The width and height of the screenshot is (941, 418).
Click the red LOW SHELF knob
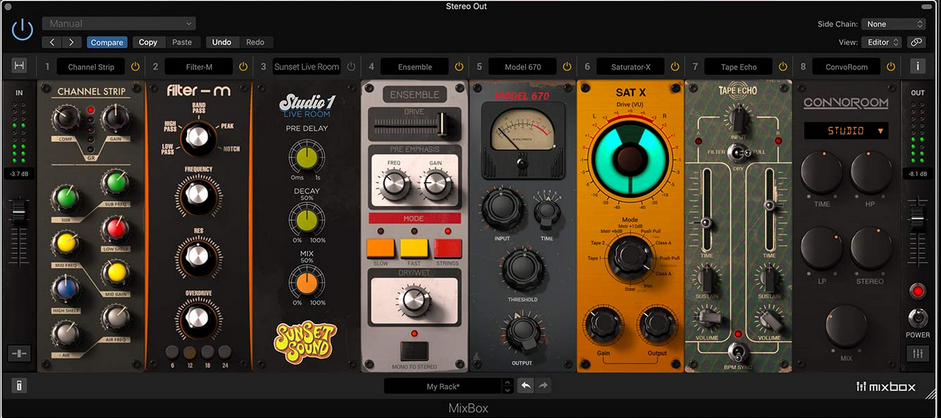[x=116, y=229]
